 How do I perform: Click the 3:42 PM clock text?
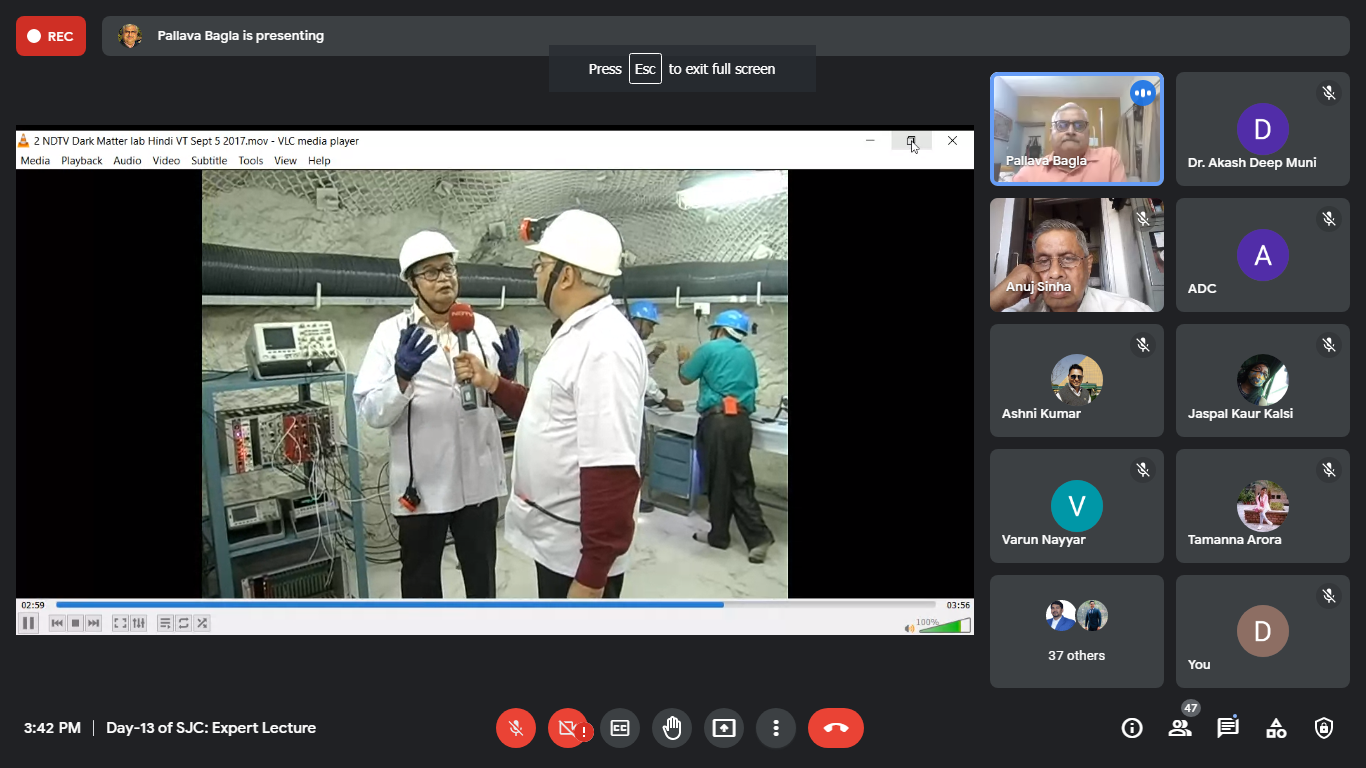pos(52,728)
